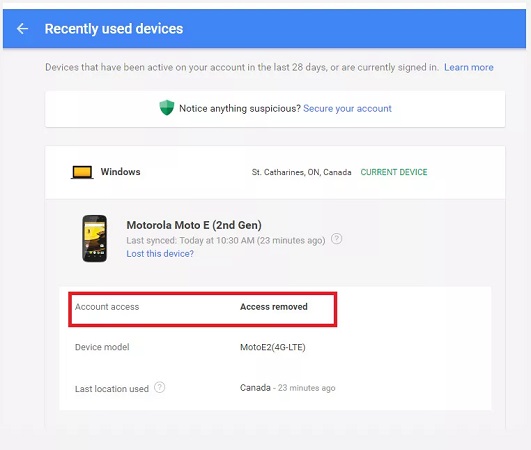Click St. Catharines, ON, Canada location text
The width and height of the screenshot is (531, 450).
tap(301, 172)
